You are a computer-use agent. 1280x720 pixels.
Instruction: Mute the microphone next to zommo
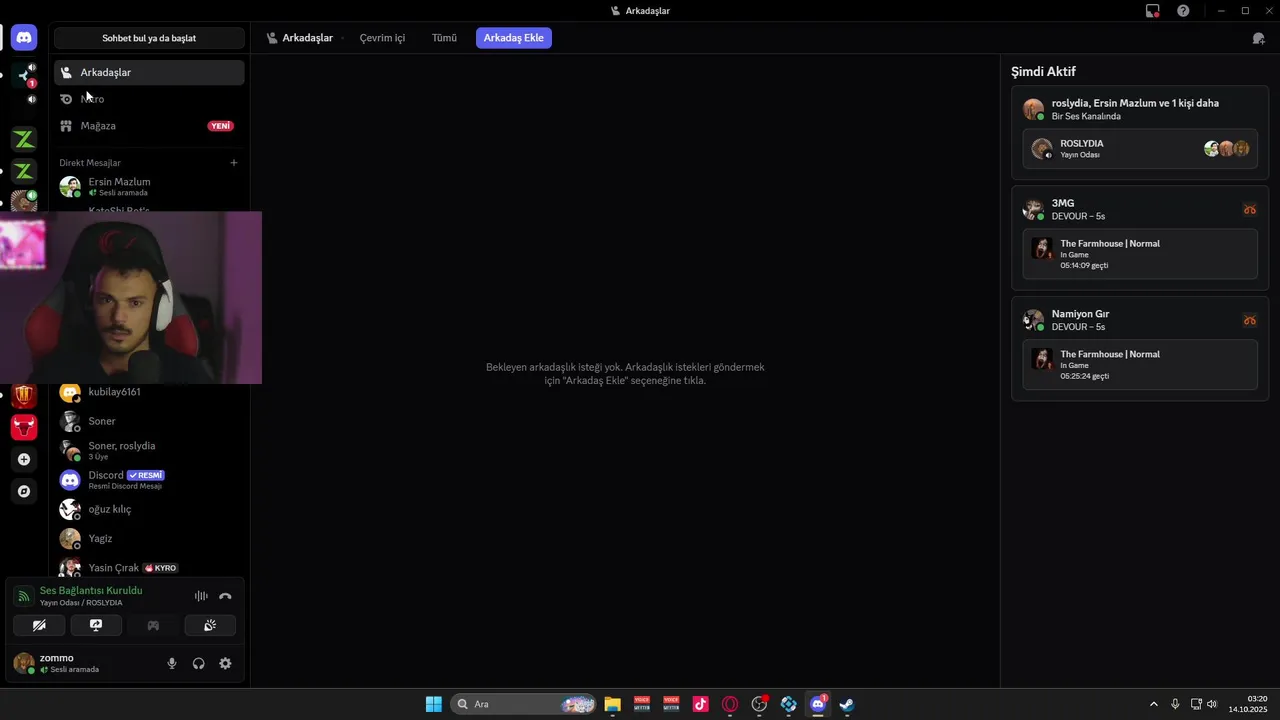[x=172, y=663]
